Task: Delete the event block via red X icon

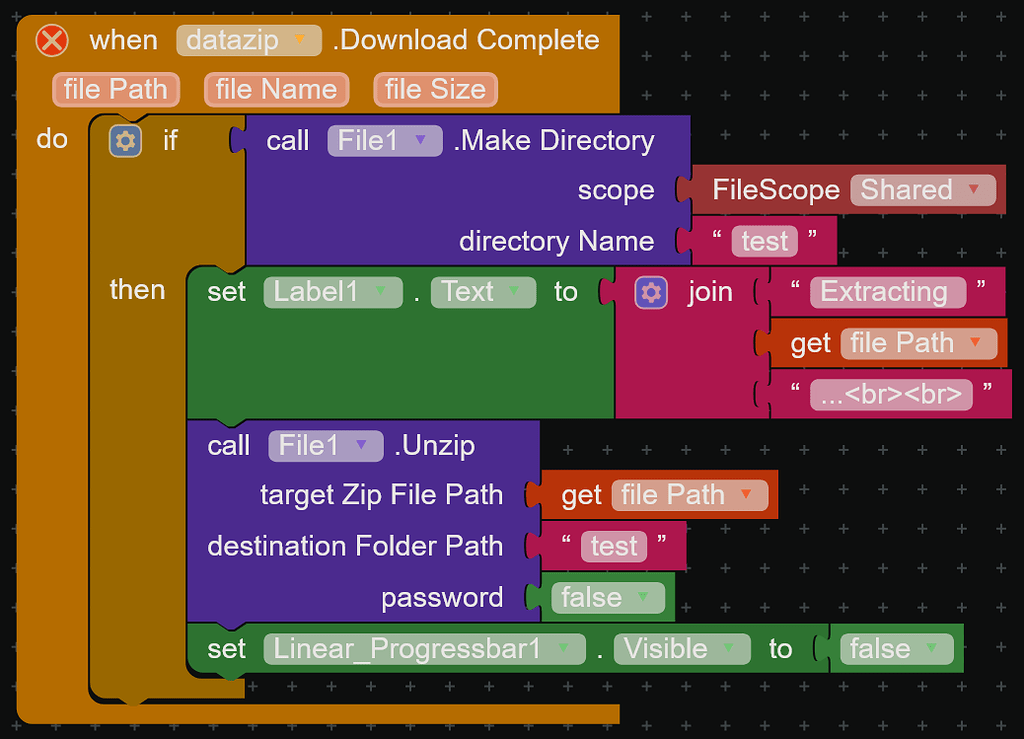Action: click(51, 40)
